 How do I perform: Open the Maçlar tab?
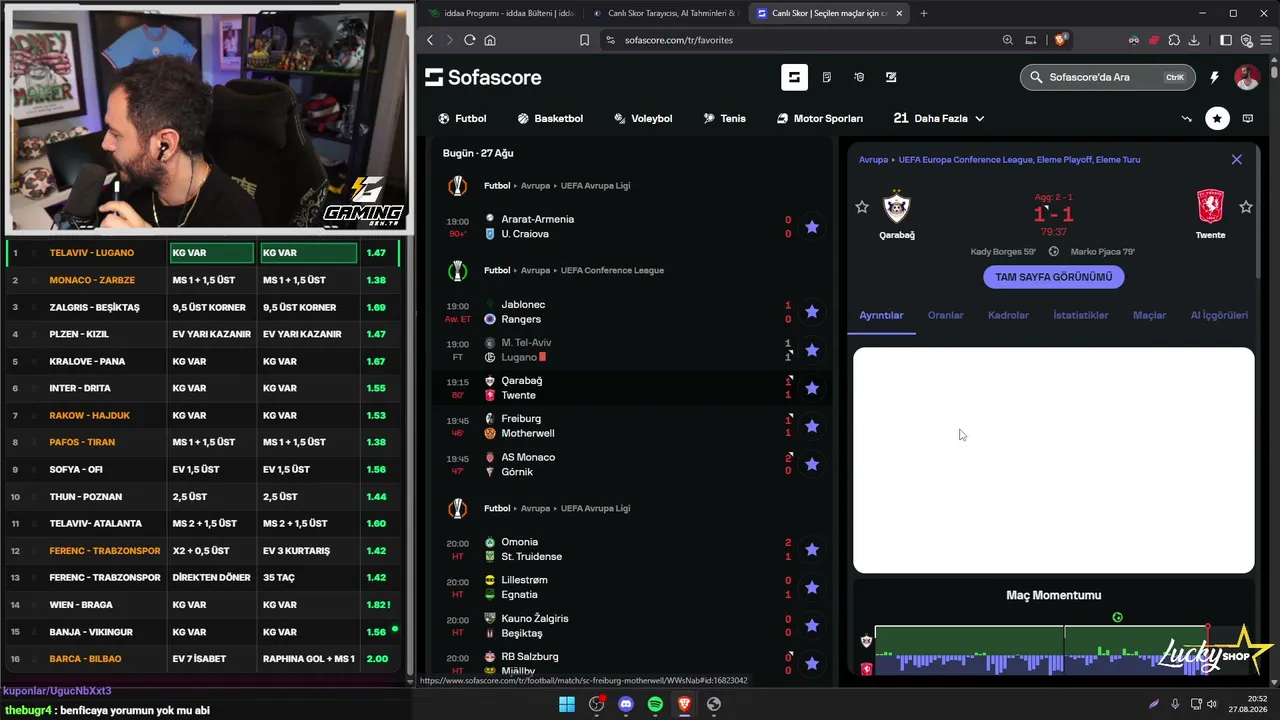point(1149,315)
